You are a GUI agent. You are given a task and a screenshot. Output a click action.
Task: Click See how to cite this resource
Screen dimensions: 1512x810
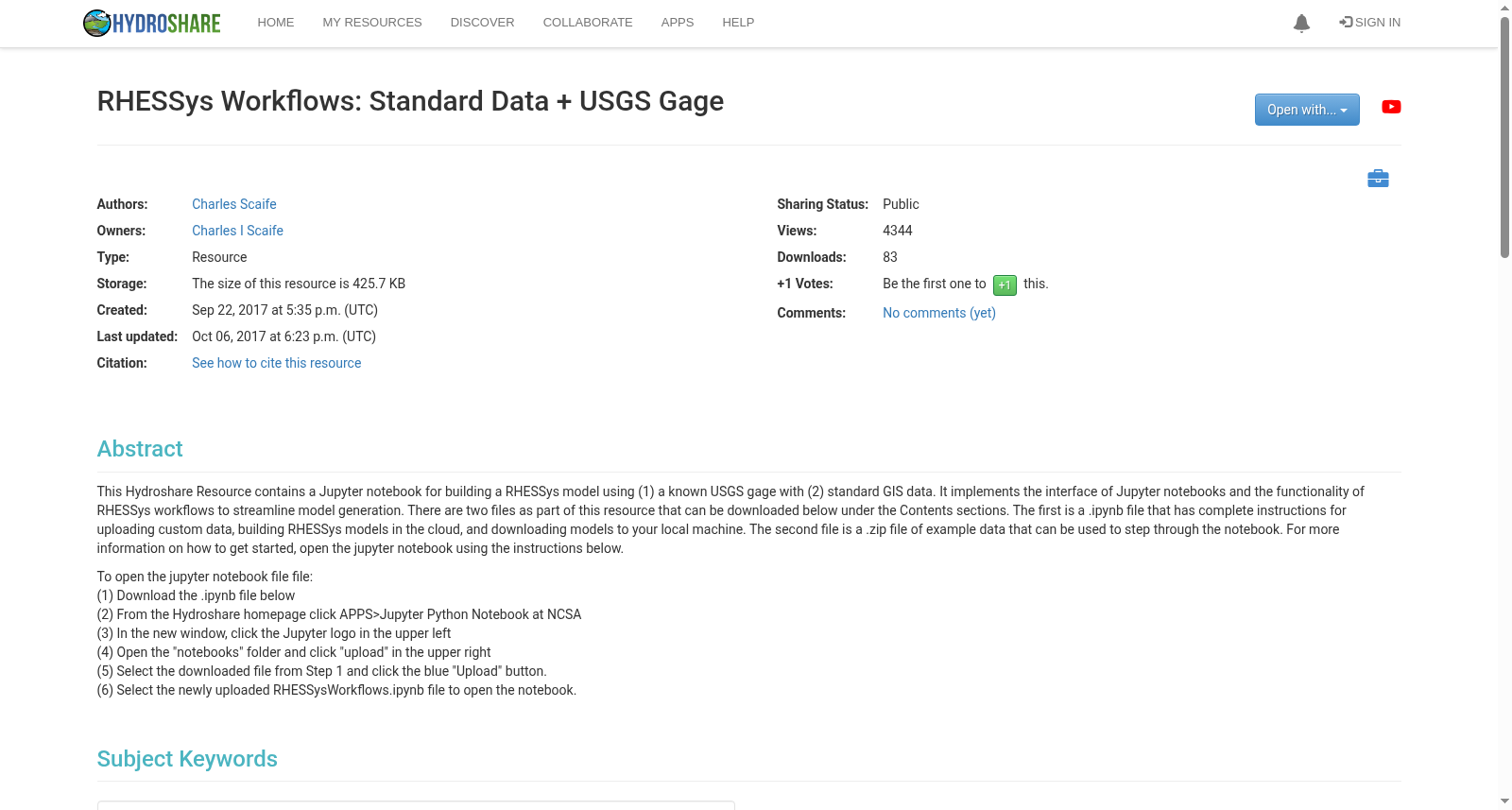[276, 363]
